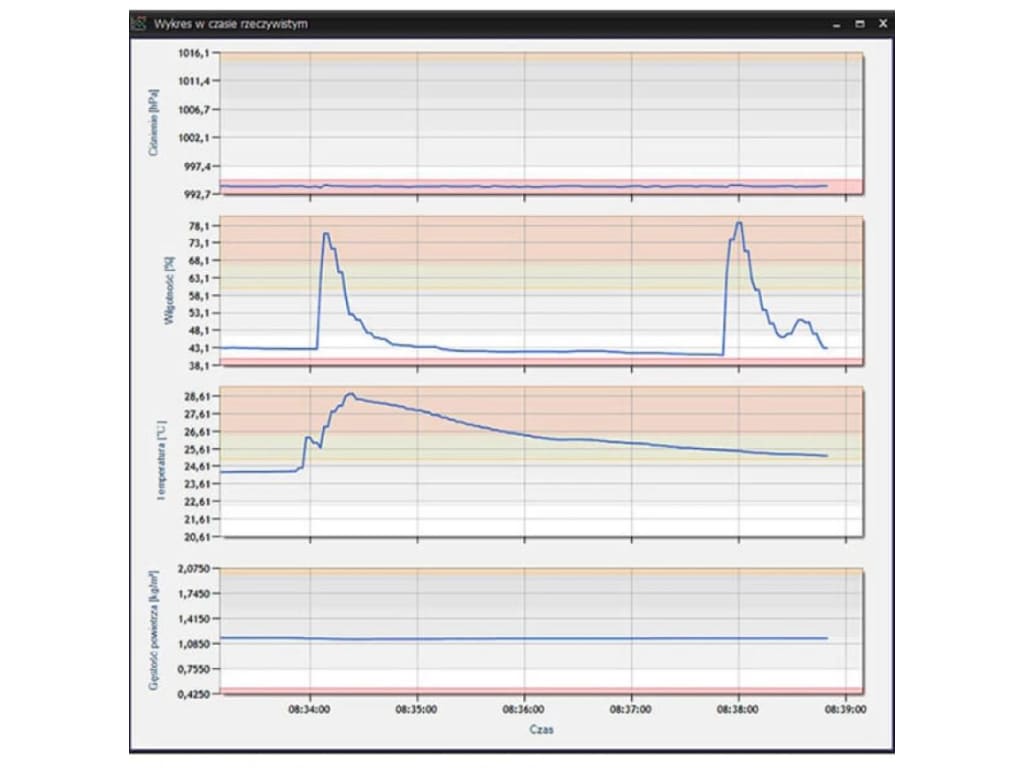Click the application icon in the title bar
Viewport: 1024px width, 768px height.
click(x=138, y=19)
